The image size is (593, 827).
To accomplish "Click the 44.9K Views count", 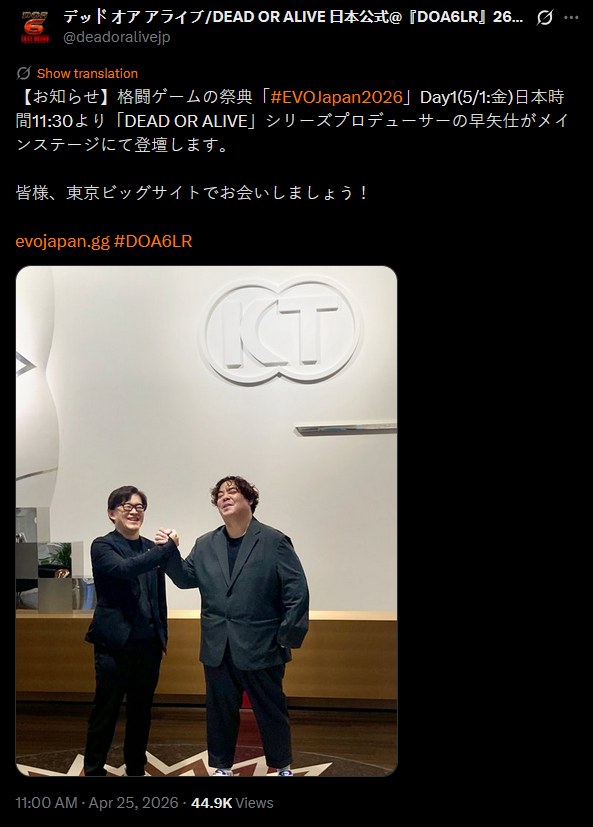I will (232, 803).
